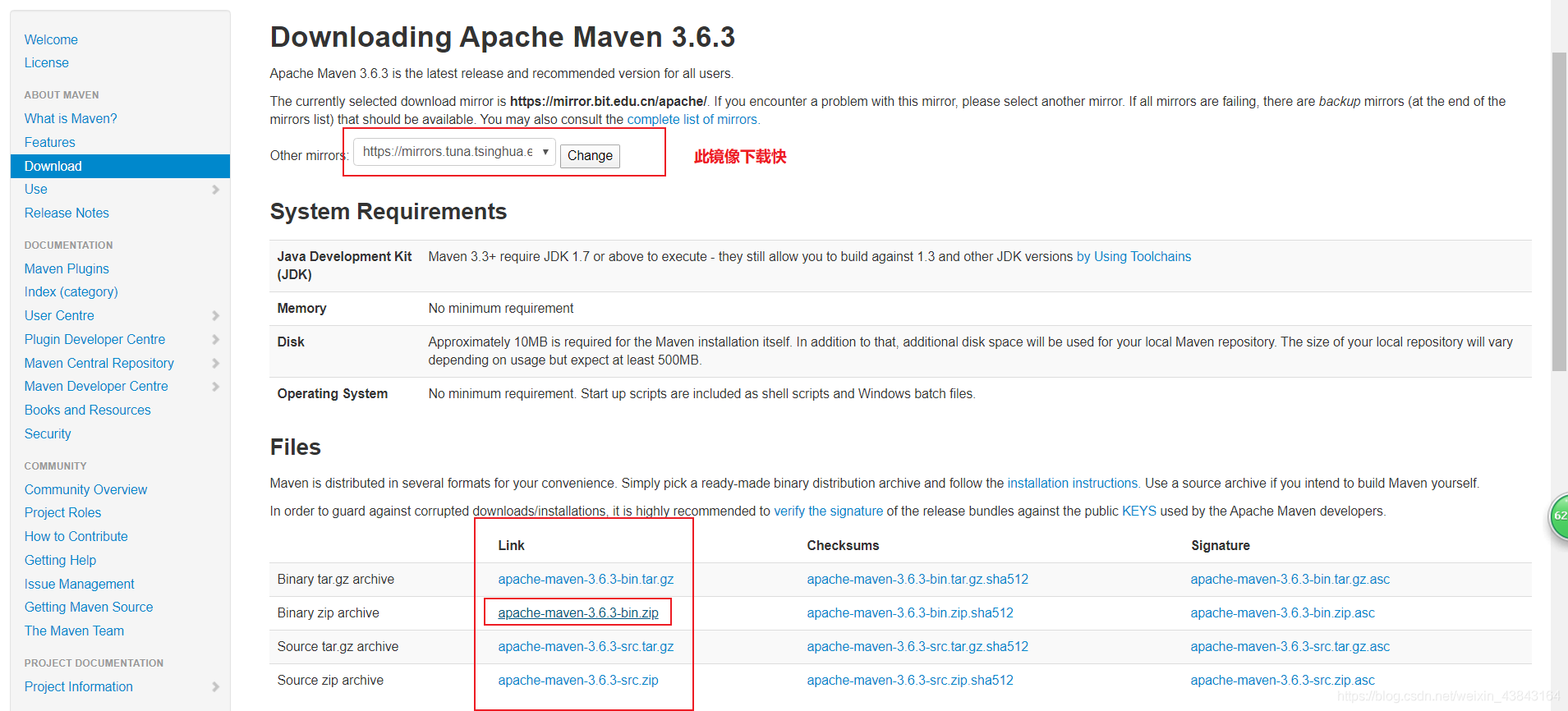Open Getting Maven Source link
Image resolution: width=1568 pixels, height=711 pixels.
click(89, 607)
